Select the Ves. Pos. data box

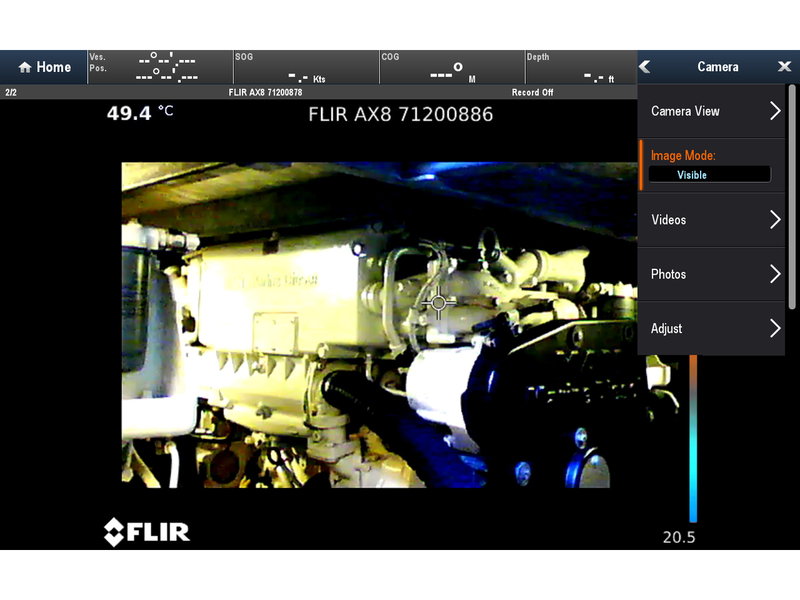click(158, 68)
